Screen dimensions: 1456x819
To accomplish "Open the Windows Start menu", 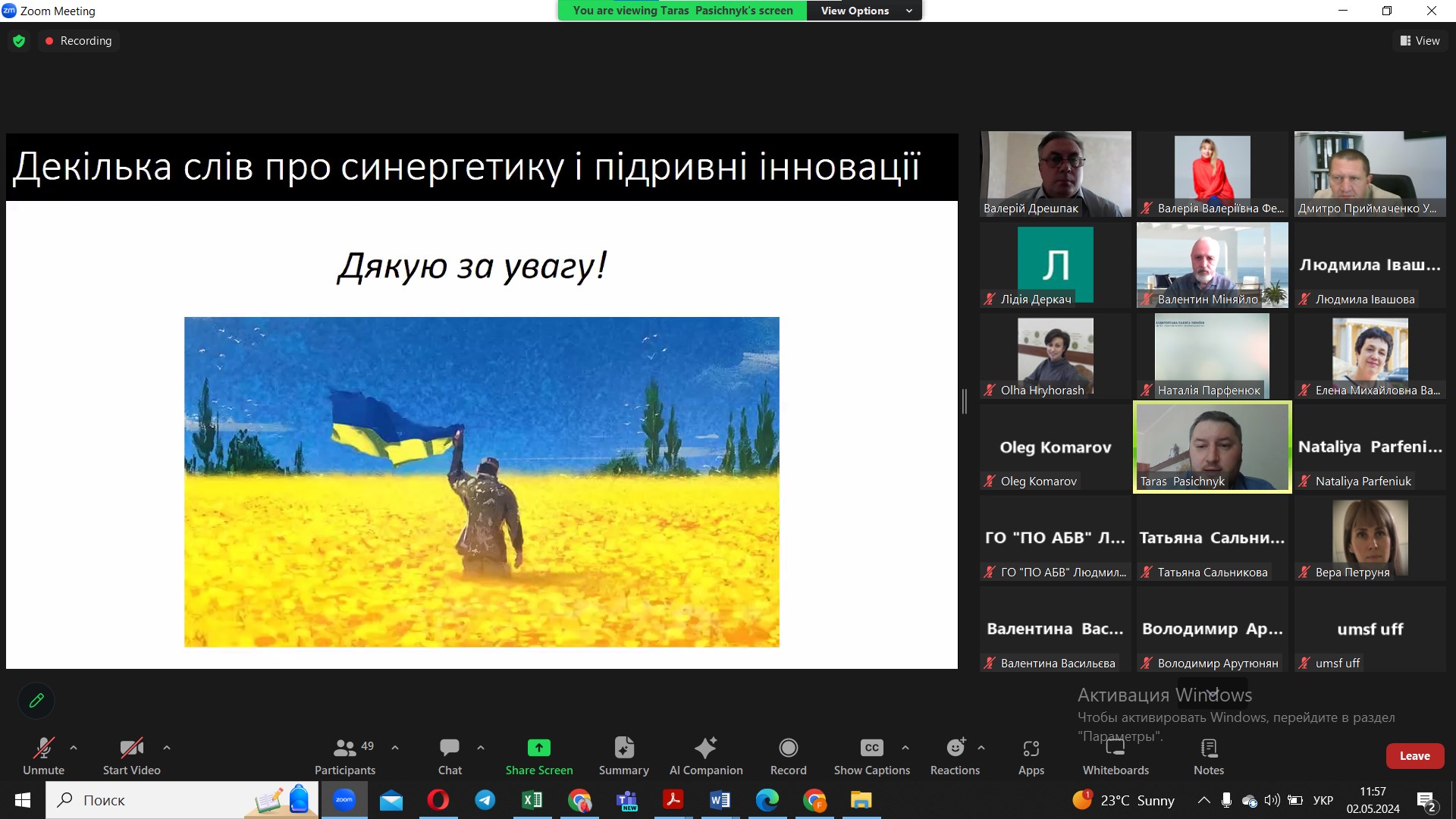I will (23, 800).
